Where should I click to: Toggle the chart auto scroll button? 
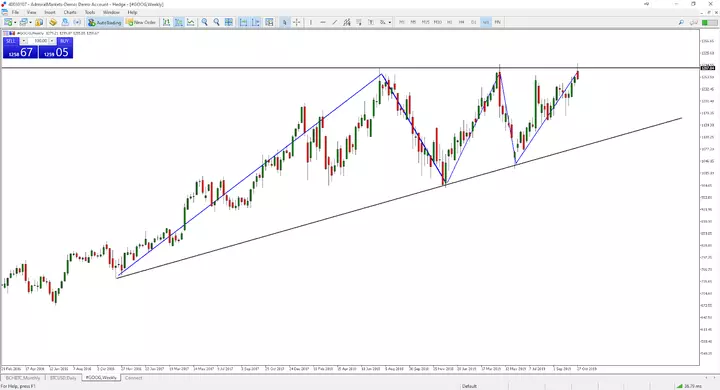(243, 22)
